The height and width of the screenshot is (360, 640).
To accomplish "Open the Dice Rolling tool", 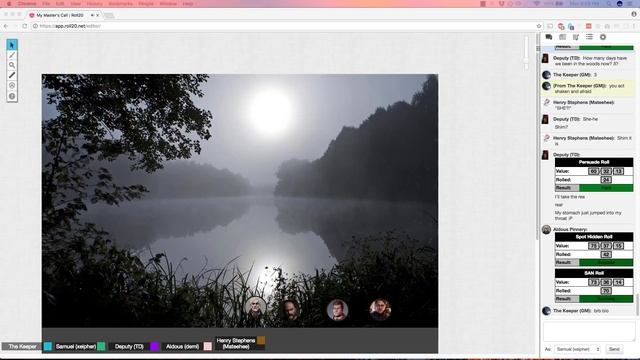I will [12, 86].
